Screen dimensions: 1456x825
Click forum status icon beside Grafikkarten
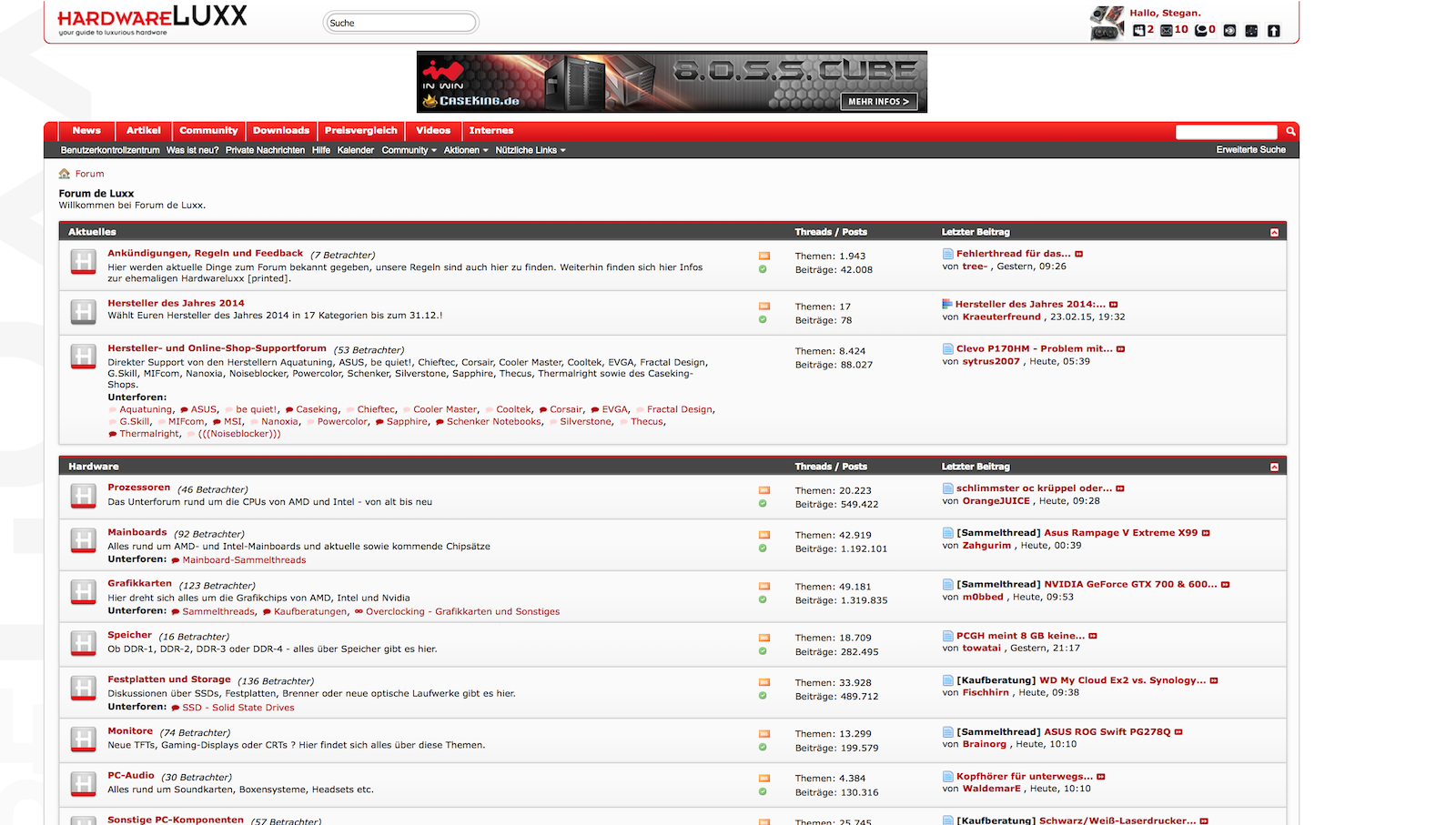pyautogui.click(x=83, y=592)
